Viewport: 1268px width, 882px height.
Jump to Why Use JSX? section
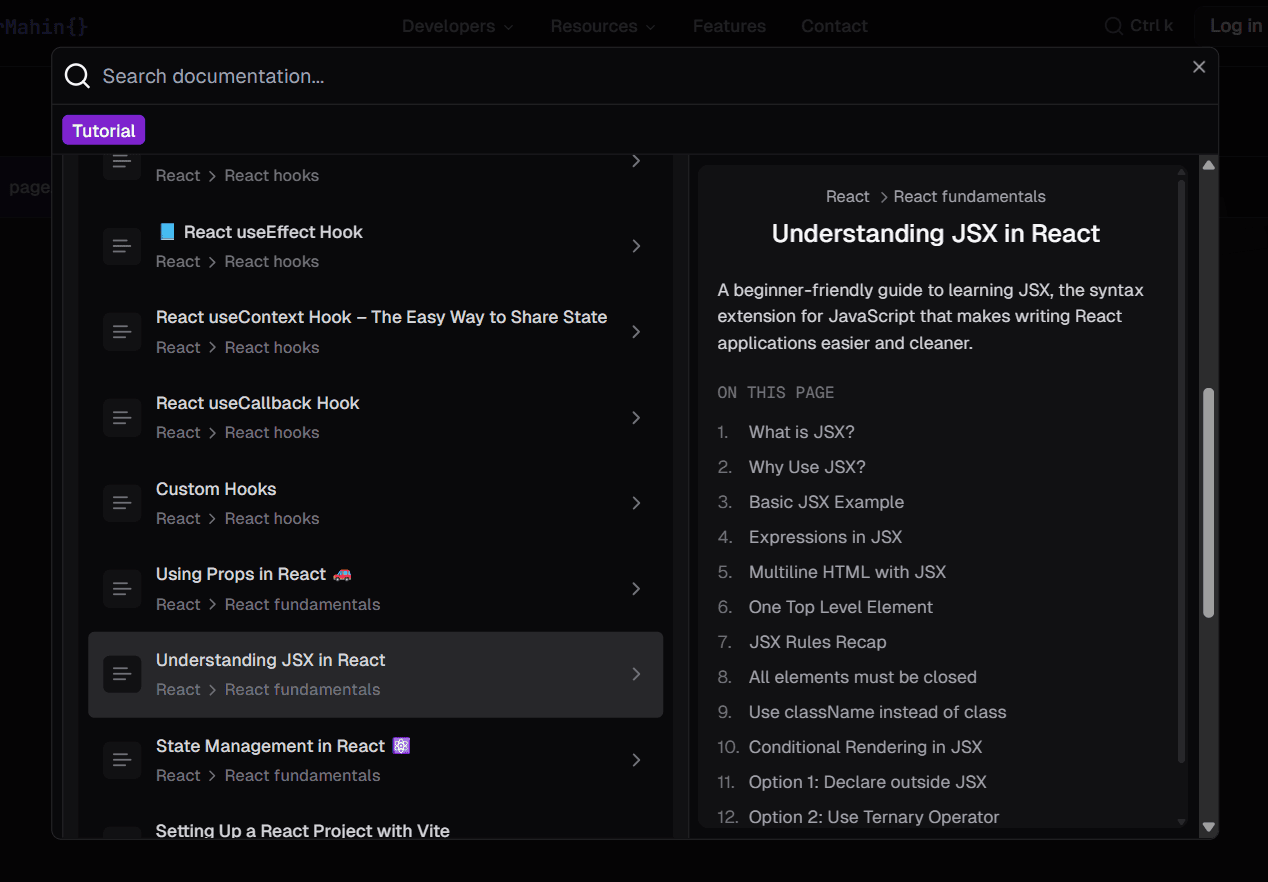(807, 467)
